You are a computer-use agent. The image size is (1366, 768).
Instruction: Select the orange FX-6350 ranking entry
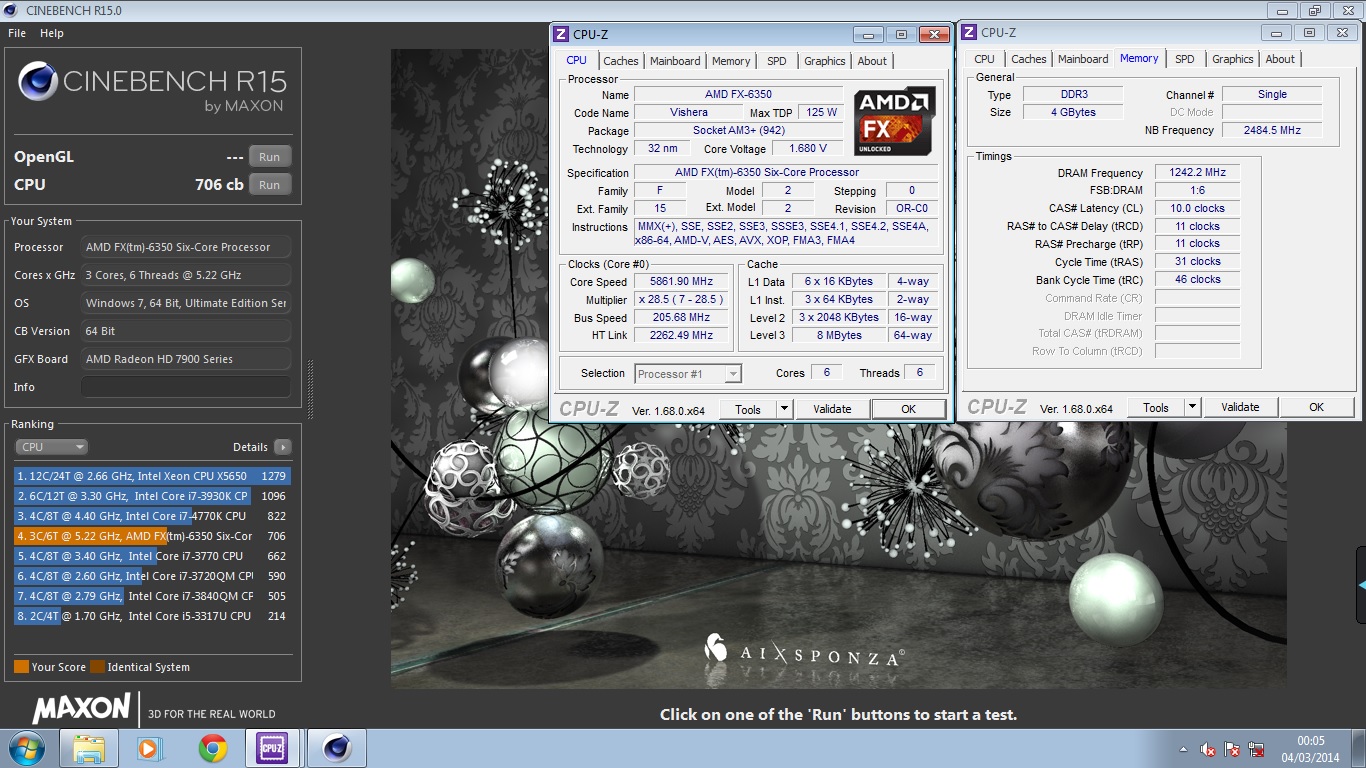152,536
